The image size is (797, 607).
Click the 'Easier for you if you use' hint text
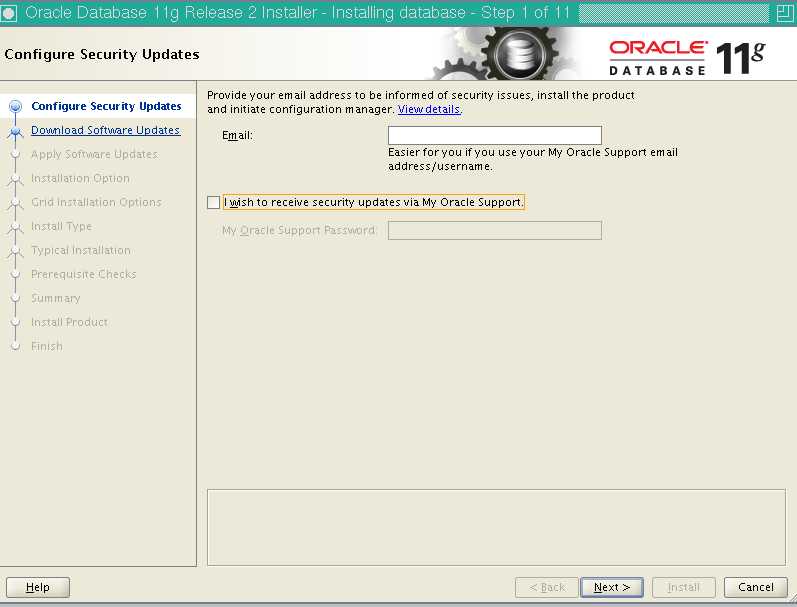(533, 159)
